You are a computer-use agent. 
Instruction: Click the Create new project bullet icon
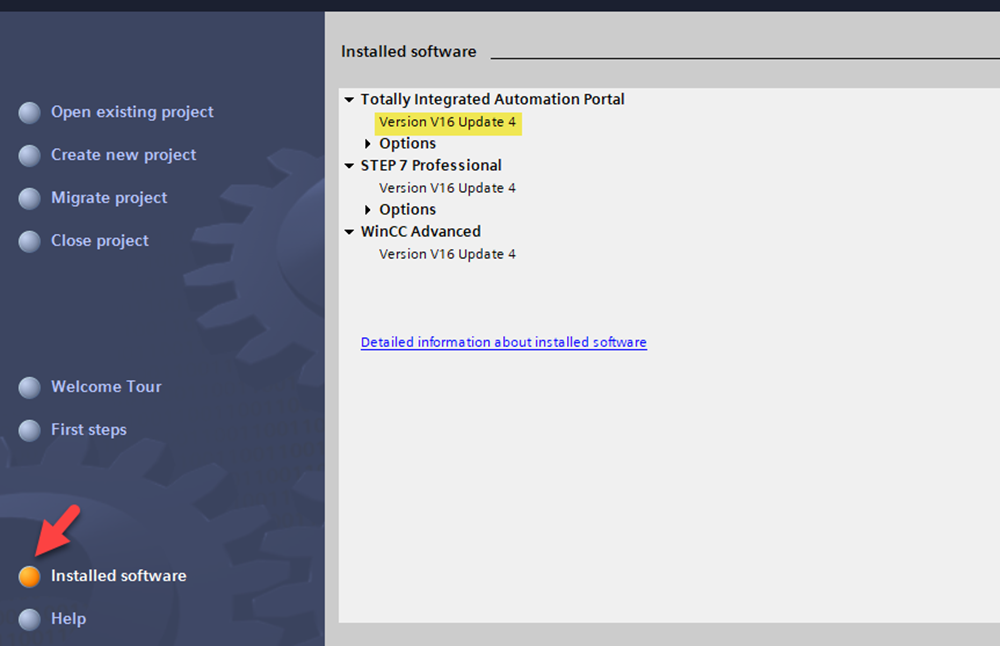(29, 156)
